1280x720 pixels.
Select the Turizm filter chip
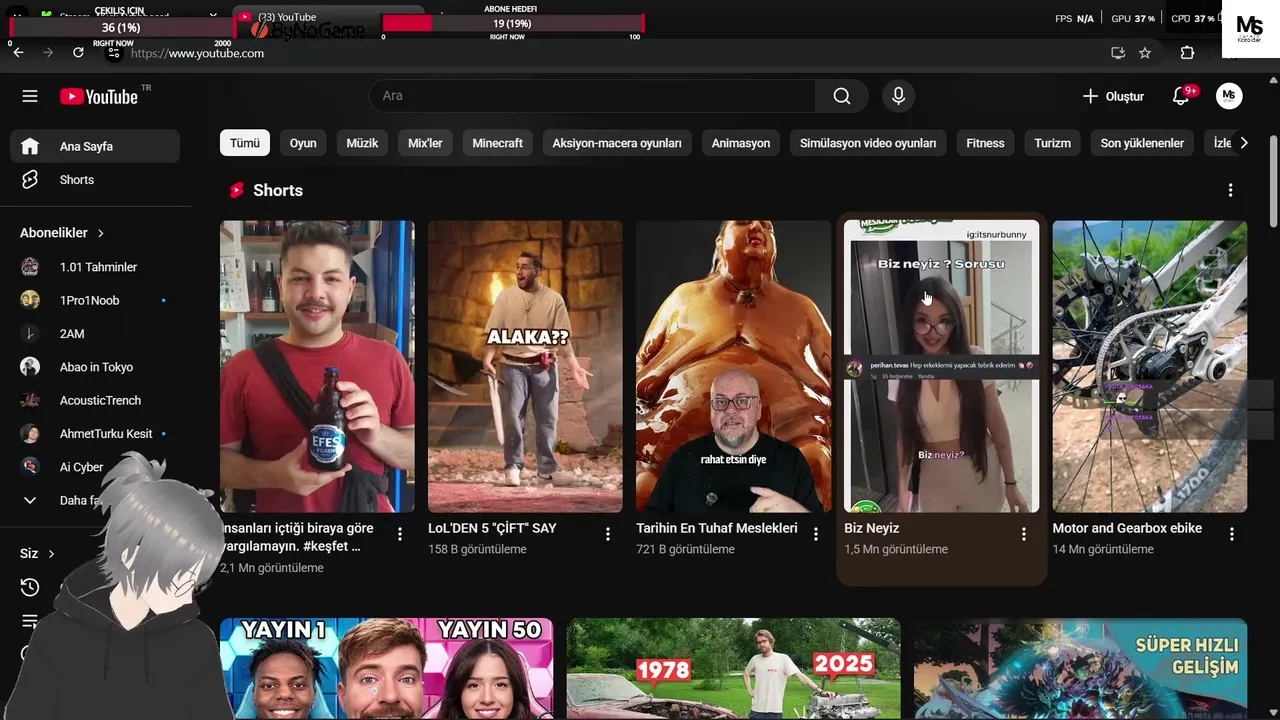coord(1052,143)
